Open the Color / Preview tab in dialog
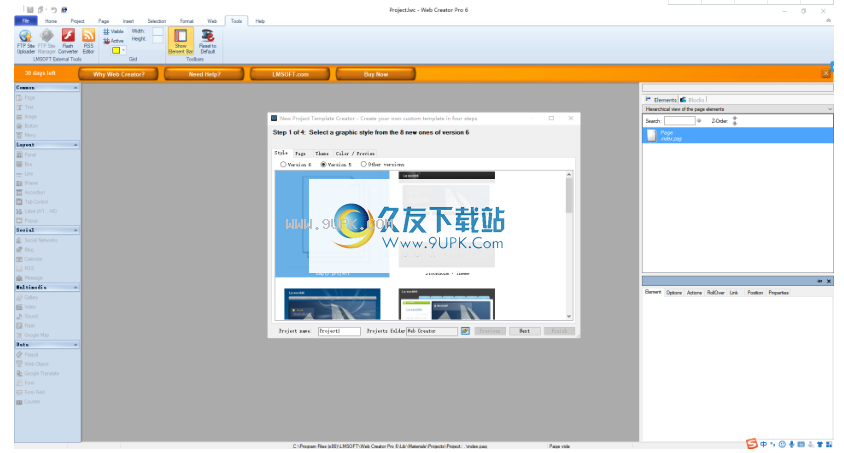This screenshot has width=844, height=453. tap(355, 153)
